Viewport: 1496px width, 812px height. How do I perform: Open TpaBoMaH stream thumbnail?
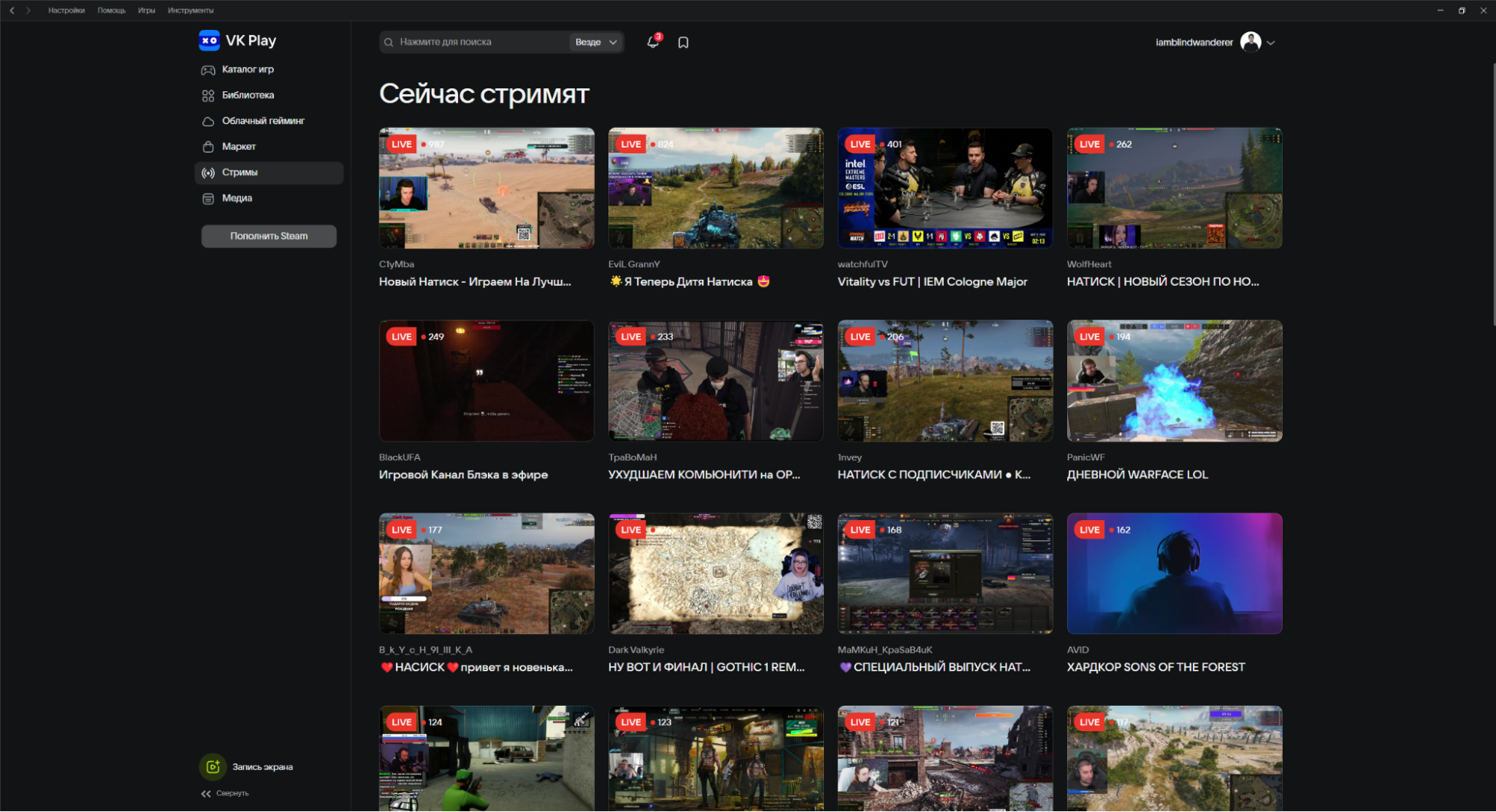(716, 381)
